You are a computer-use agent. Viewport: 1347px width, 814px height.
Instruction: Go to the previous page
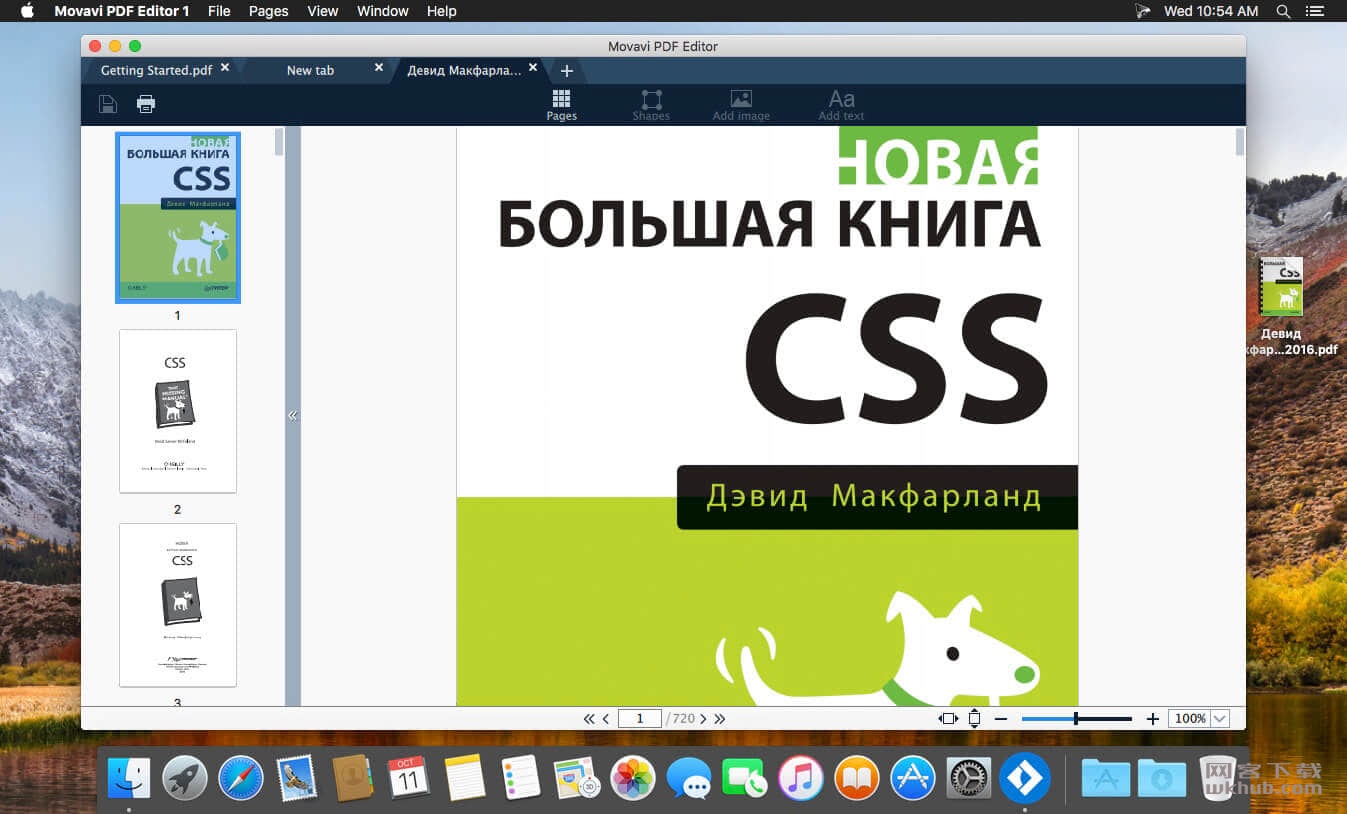(606, 719)
